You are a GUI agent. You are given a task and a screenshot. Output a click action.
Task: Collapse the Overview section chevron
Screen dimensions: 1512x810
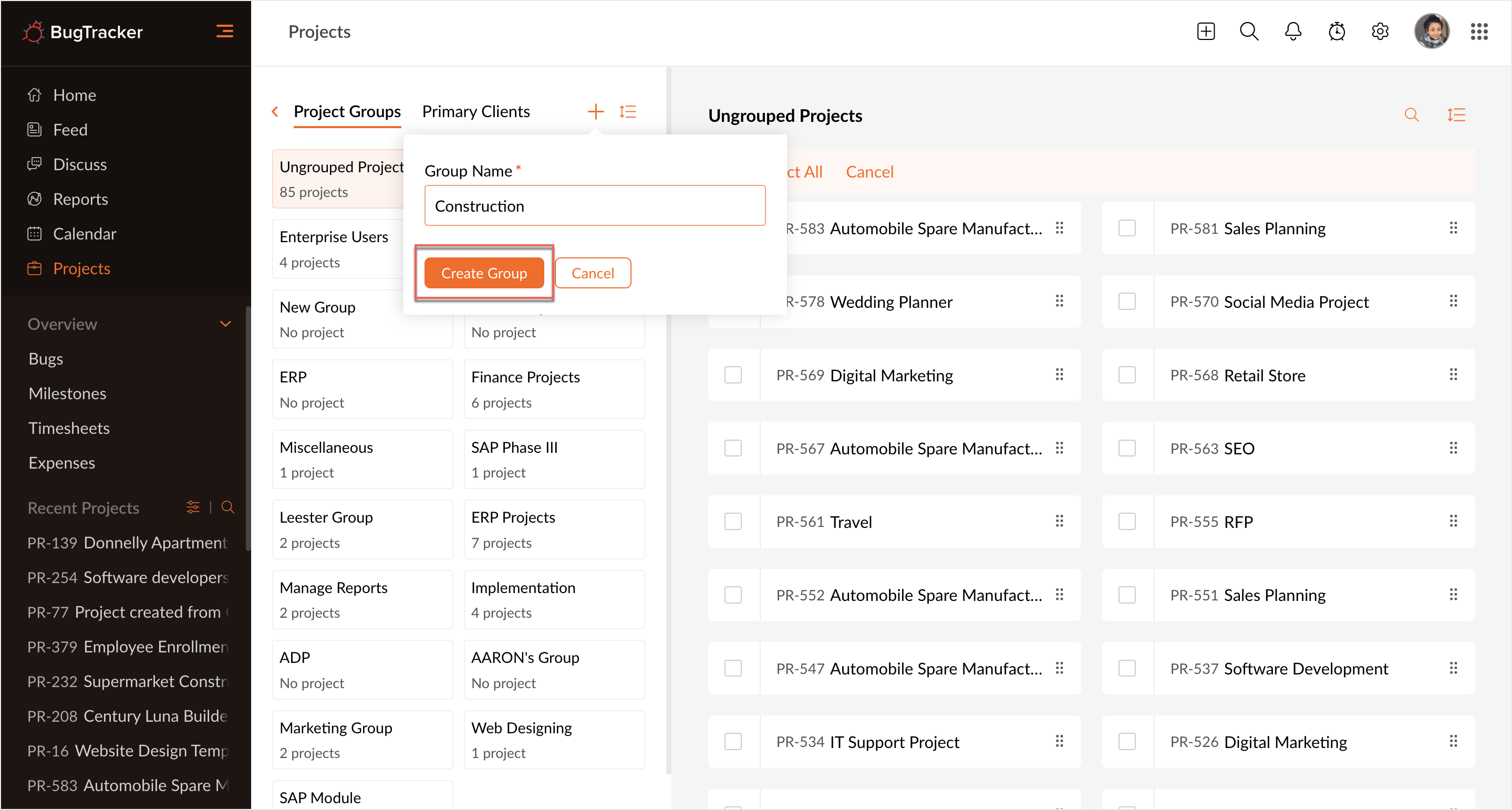tap(225, 324)
